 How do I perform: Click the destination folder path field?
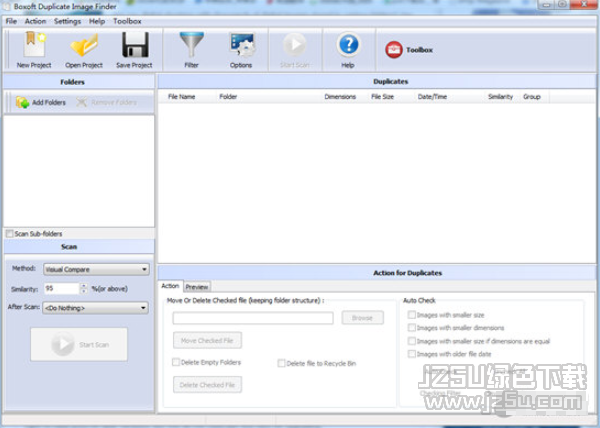click(253, 318)
